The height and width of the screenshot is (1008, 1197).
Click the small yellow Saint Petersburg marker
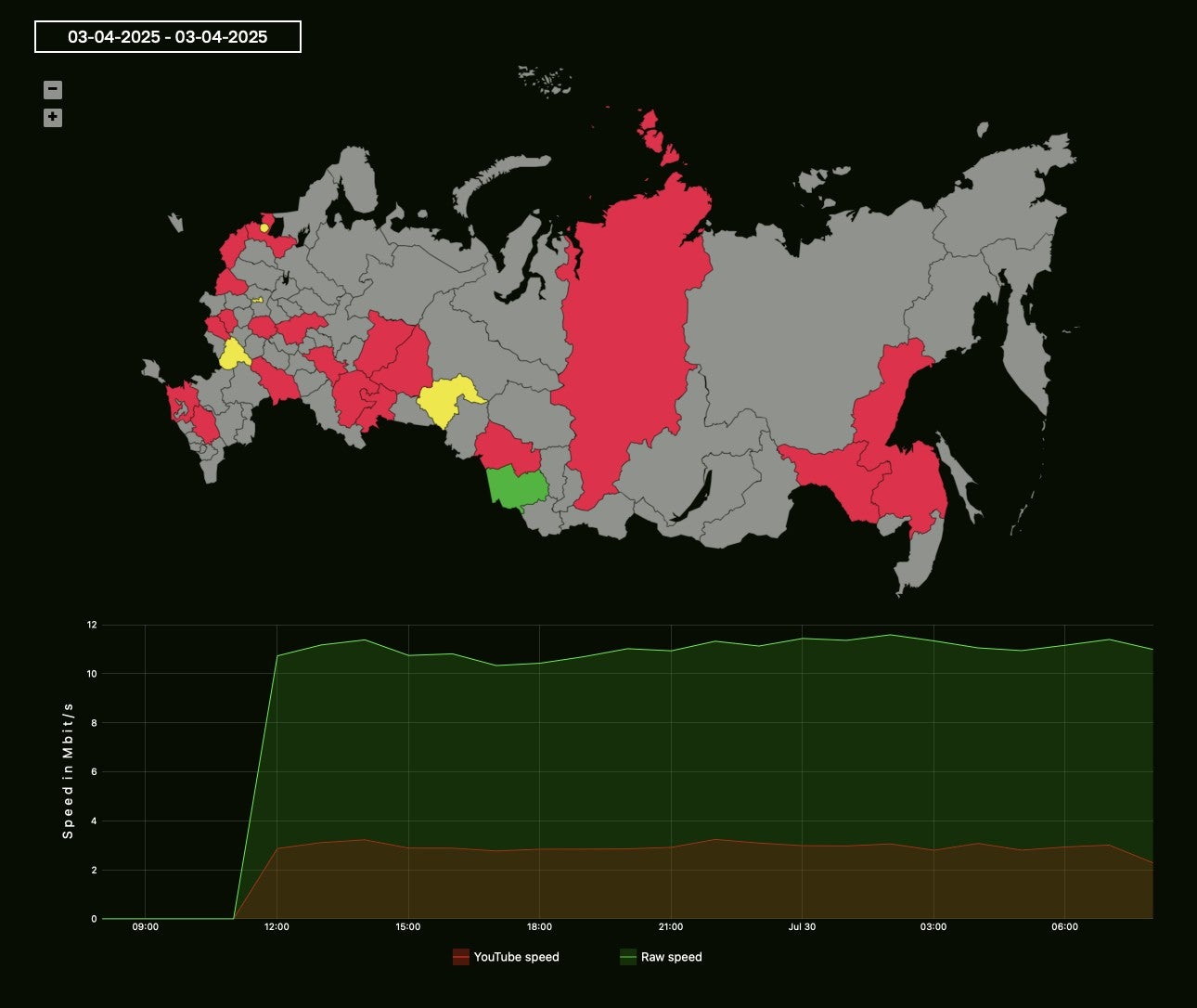click(x=263, y=226)
